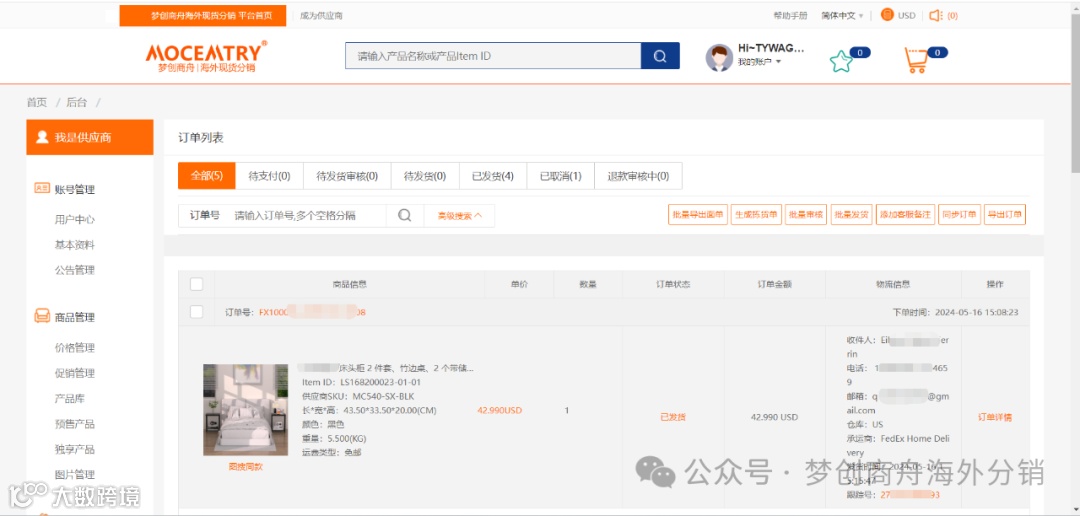Image resolution: width=1080 pixels, height=516 pixels.
Task: Click the 导出订单 button
Action: point(1005,214)
